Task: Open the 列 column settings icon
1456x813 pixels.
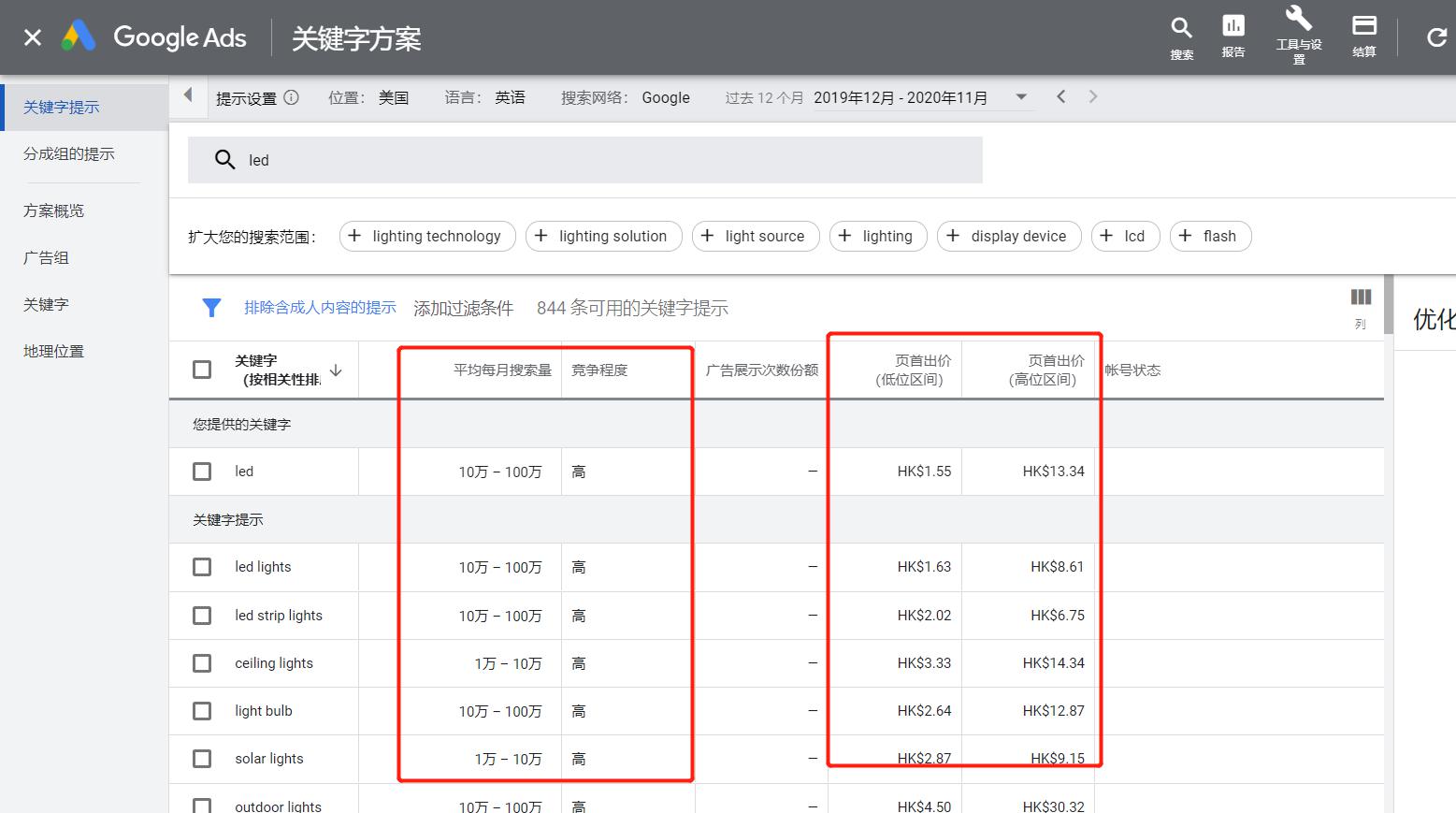Action: (x=1361, y=299)
